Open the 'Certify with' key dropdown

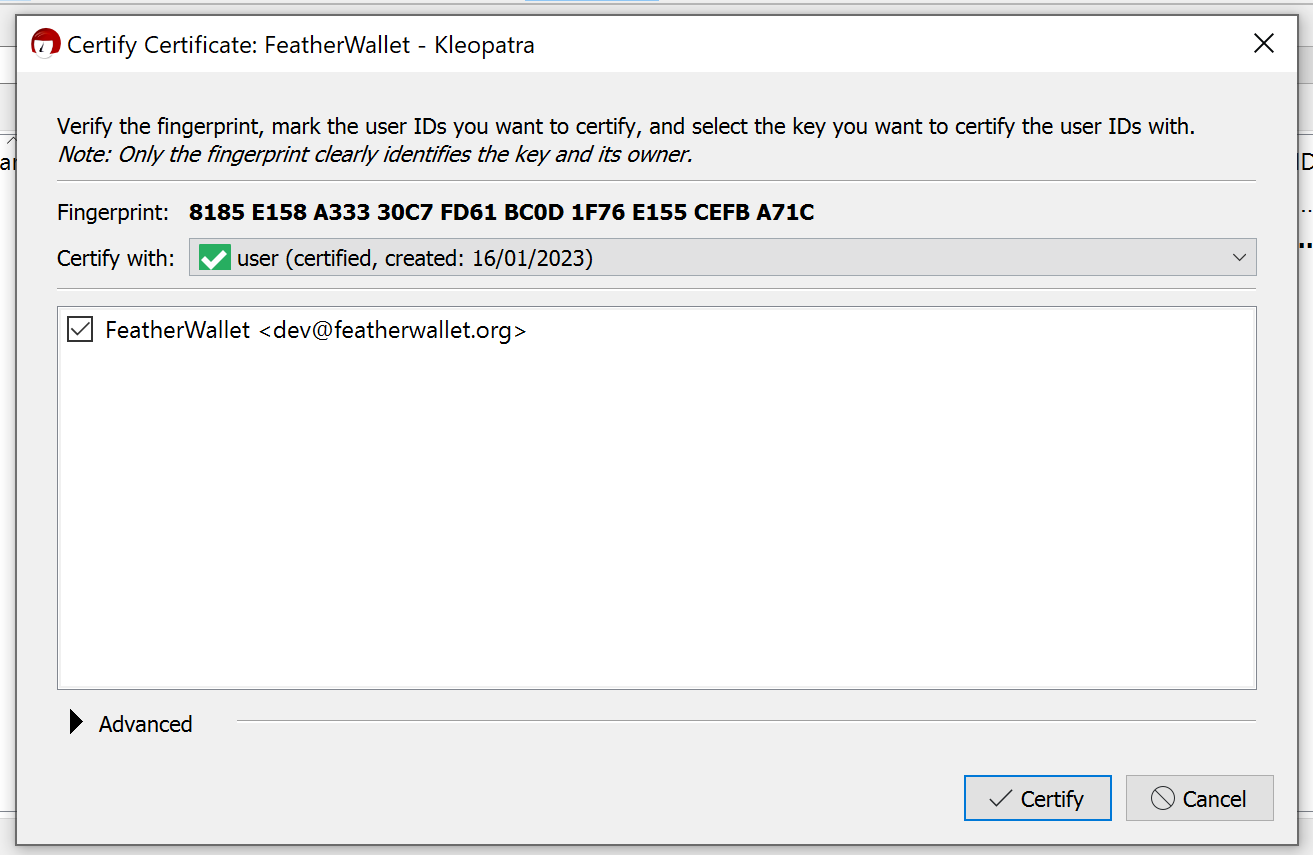pos(722,258)
